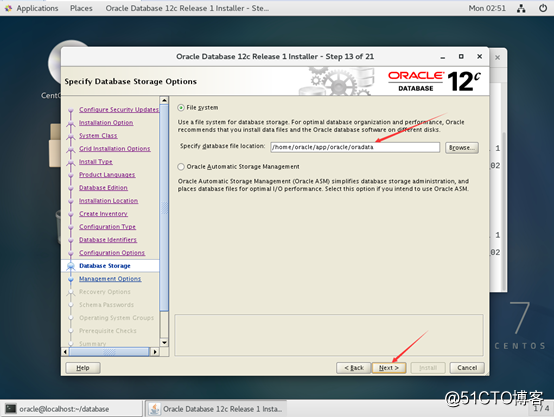Click the Management Options step marker icon
The width and height of the screenshot is (554, 417).
(x=71, y=279)
